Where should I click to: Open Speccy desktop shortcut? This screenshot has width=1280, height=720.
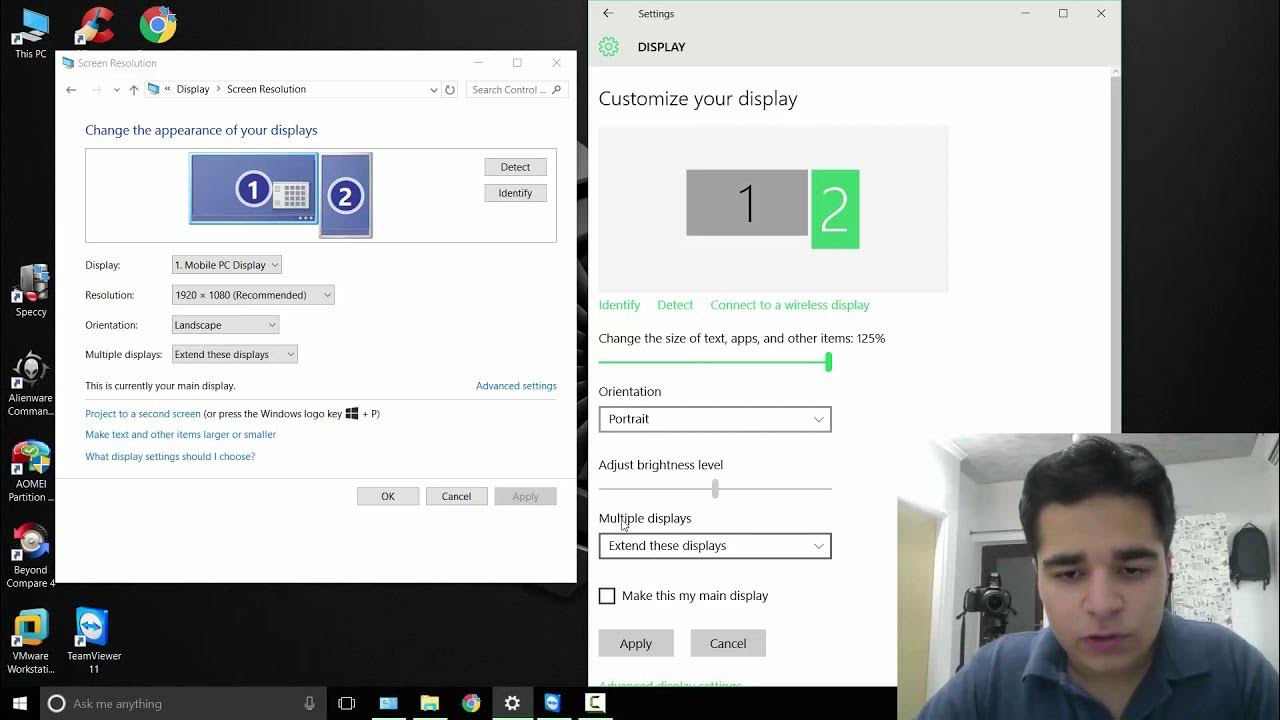31,291
